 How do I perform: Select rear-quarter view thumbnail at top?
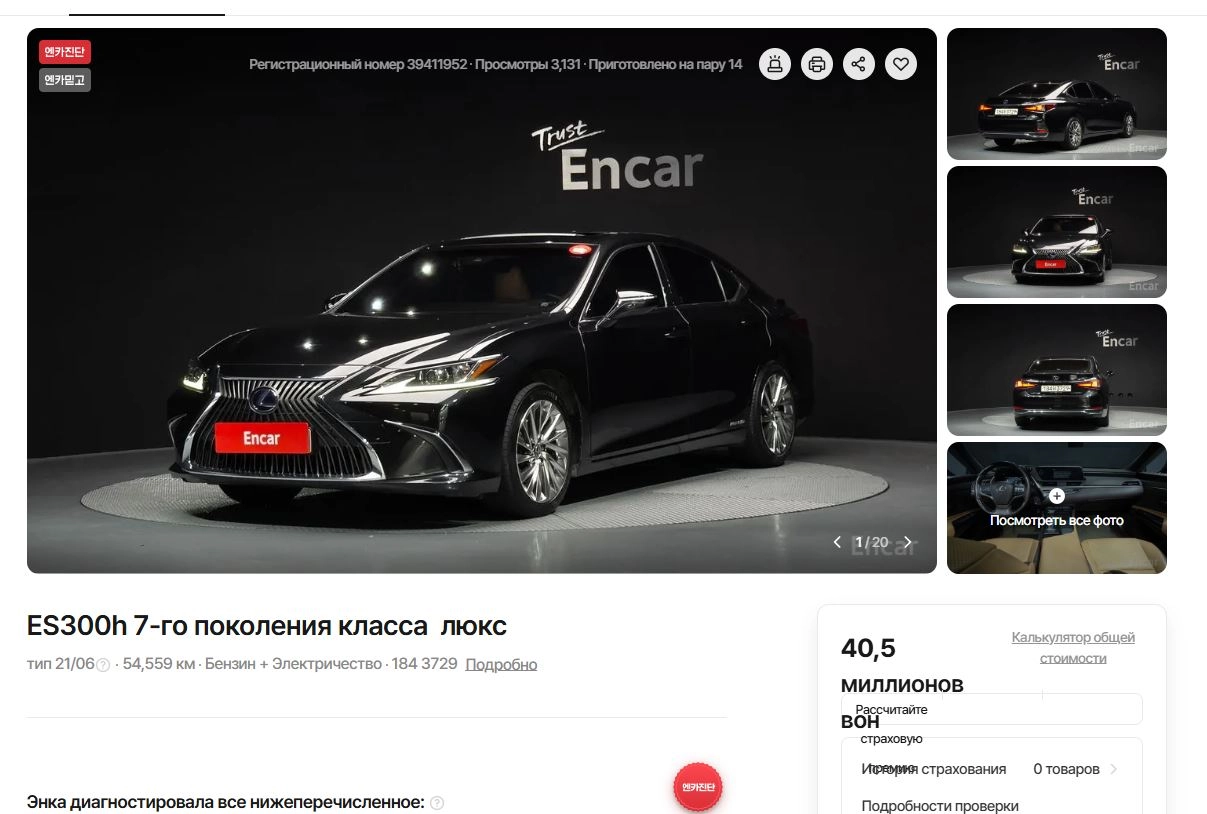coord(1057,94)
